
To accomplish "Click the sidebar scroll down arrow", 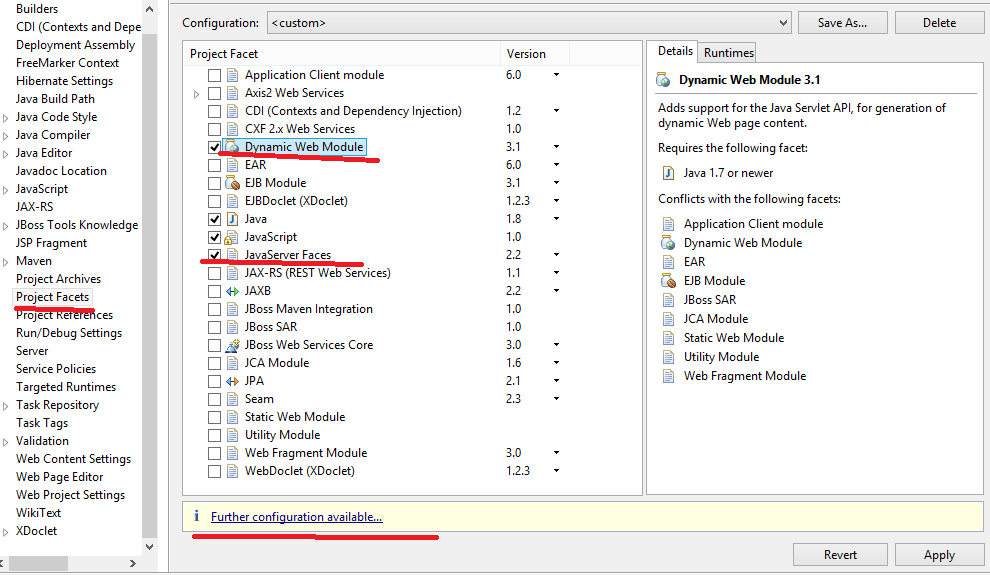I will 150,547.
